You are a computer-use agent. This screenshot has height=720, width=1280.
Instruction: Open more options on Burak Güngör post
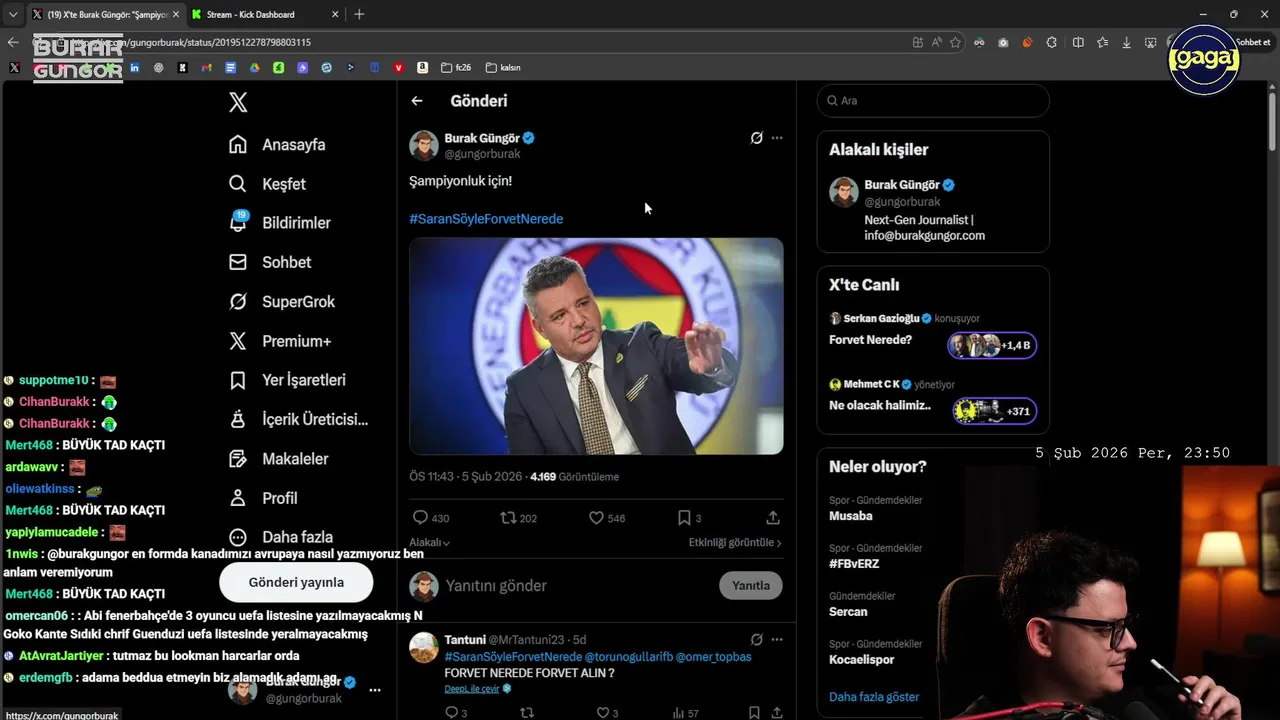coord(777,138)
